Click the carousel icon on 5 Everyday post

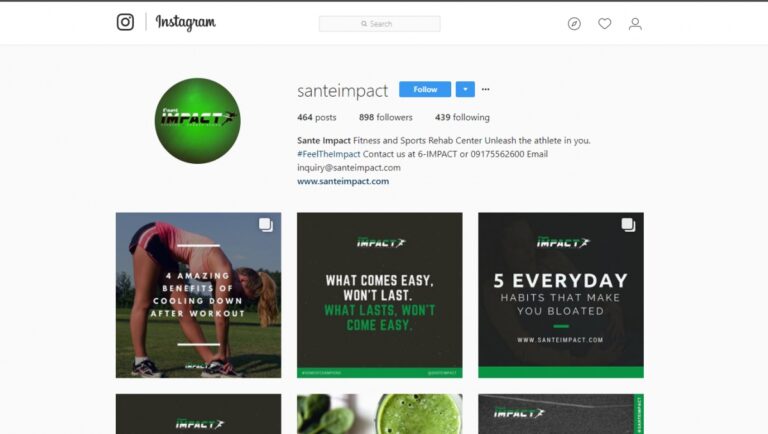click(628, 225)
